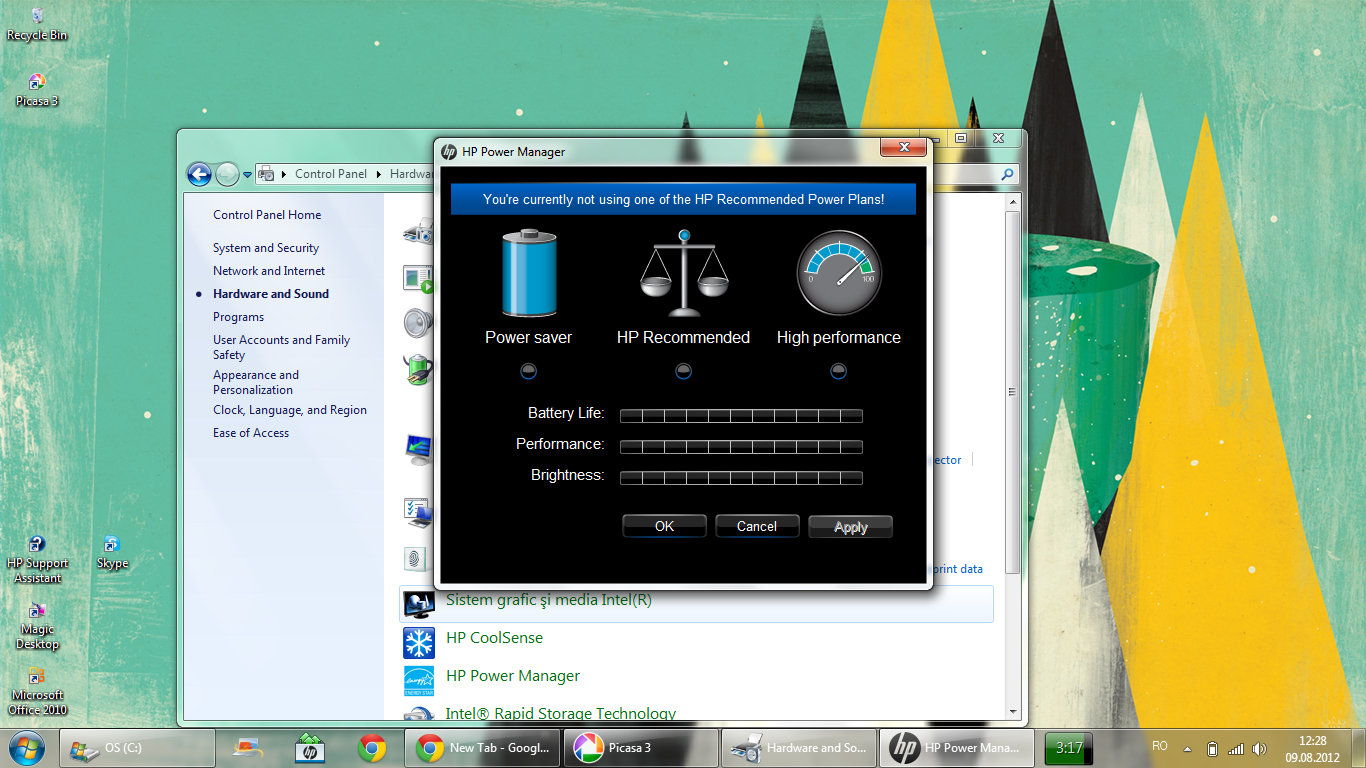Click the volume speaker tray icon
This screenshot has width=1366, height=768.
click(1259, 748)
